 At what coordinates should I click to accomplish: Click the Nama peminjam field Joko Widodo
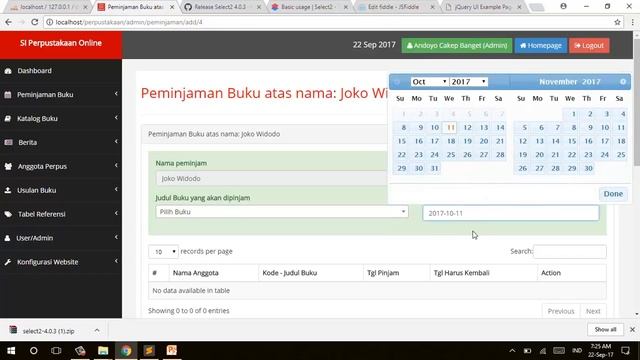tap(271, 179)
